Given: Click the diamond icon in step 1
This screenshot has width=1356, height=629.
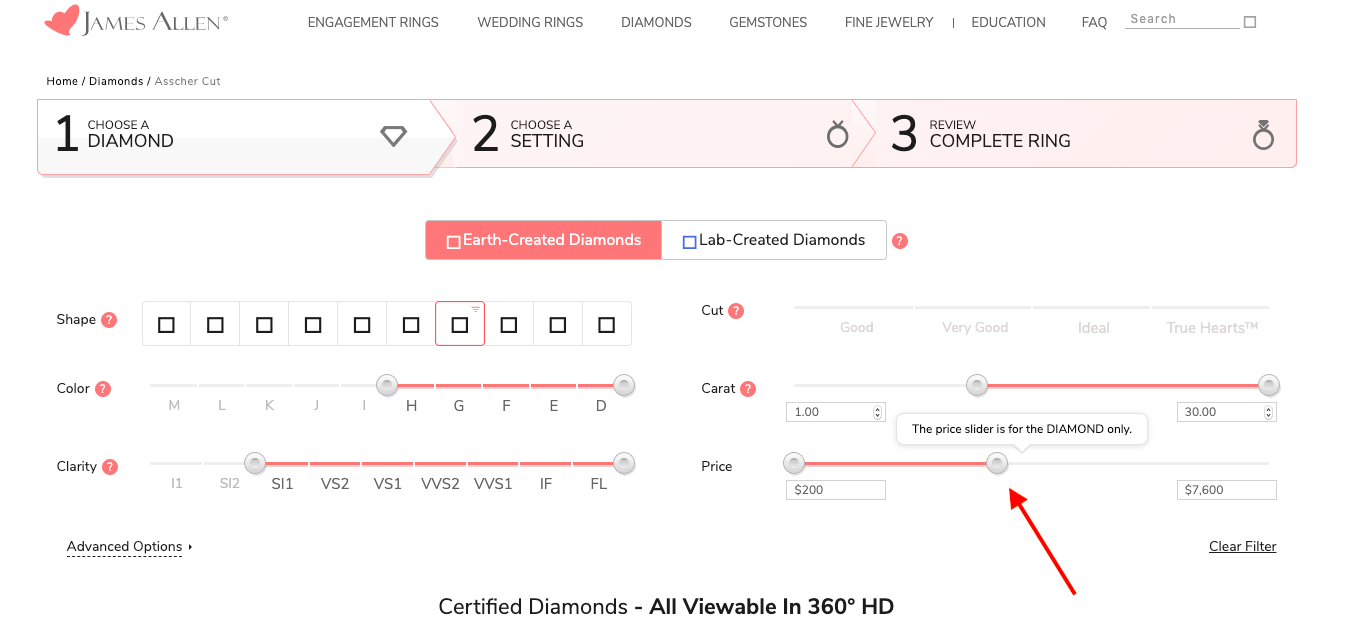Looking at the screenshot, I should coord(394,136).
